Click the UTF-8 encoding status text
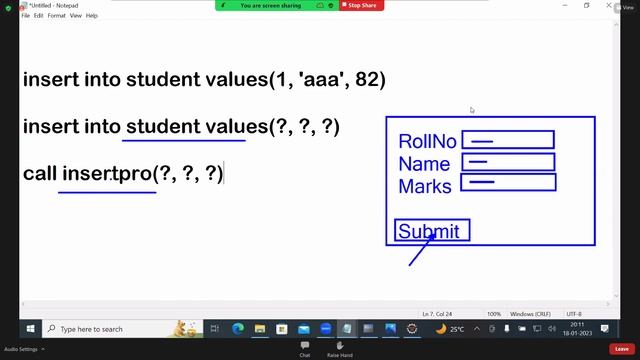The height and width of the screenshot is (360, 640). 574,314
